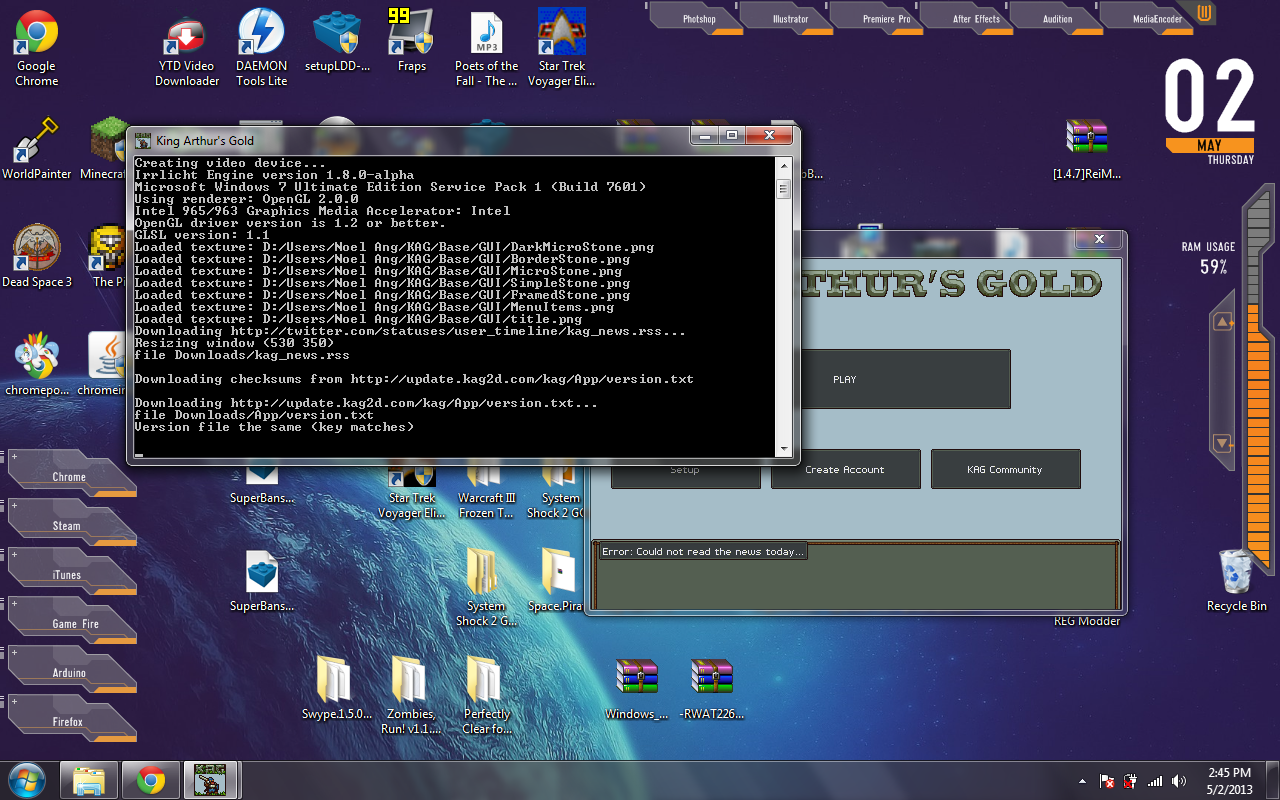Viewport: 1280px width, 800px height.
Task: Open the KAG Community button
Action: (1005, 469)
